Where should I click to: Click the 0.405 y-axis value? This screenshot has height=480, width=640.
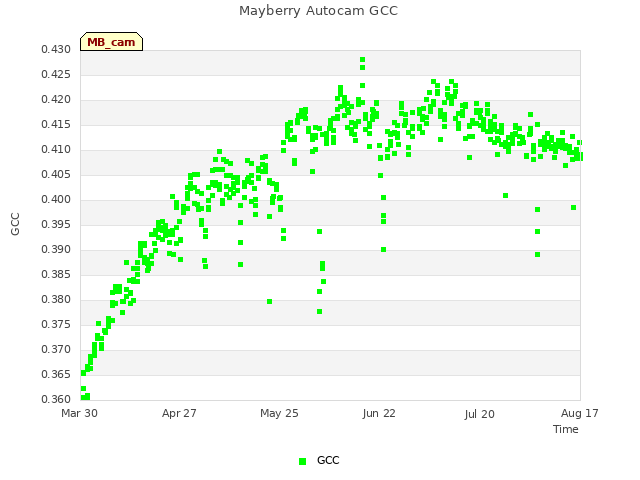click(x=56, y=175)
